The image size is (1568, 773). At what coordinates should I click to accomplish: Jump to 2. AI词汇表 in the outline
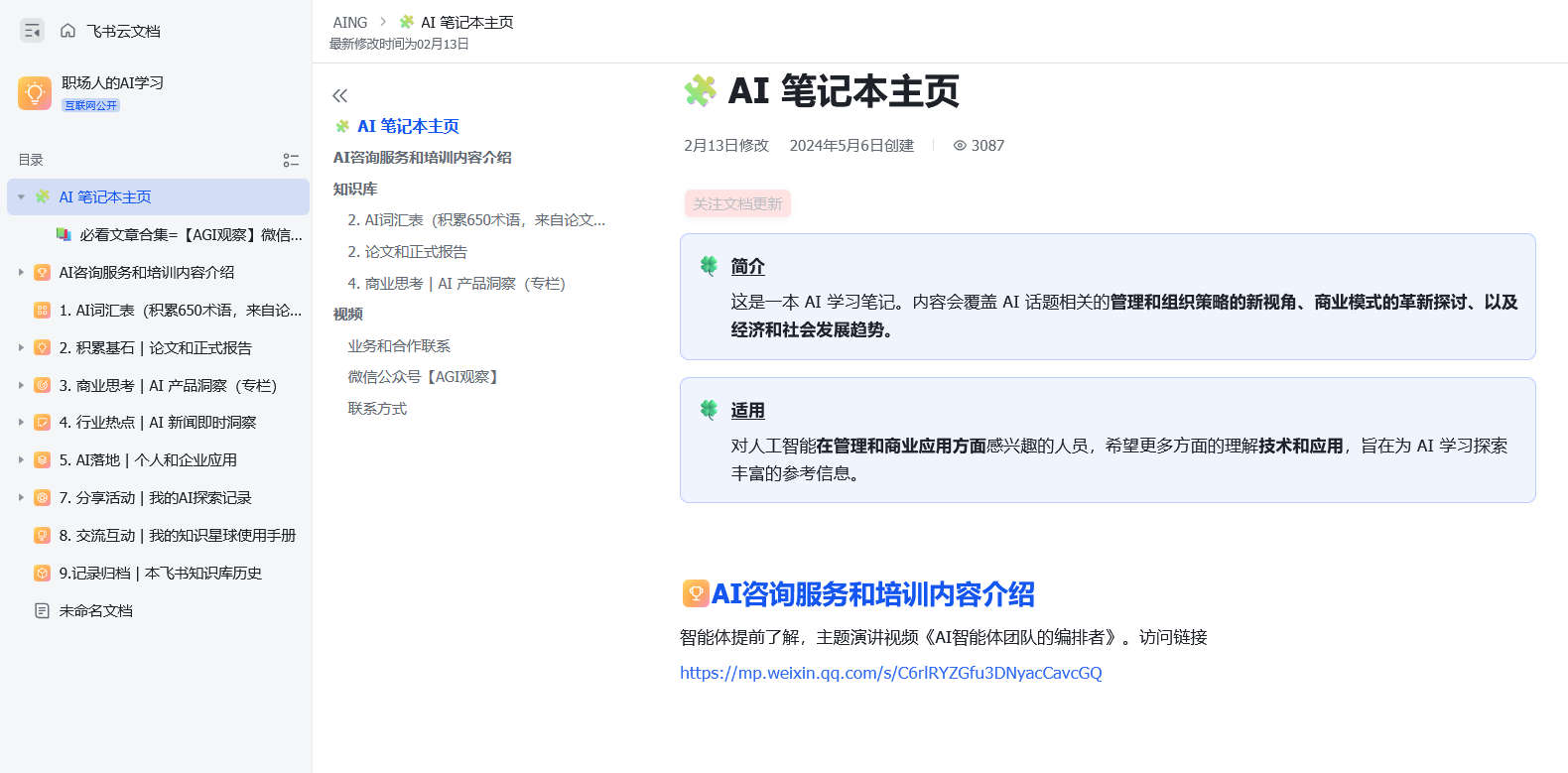pyautogui.click(x=476, y=219)
